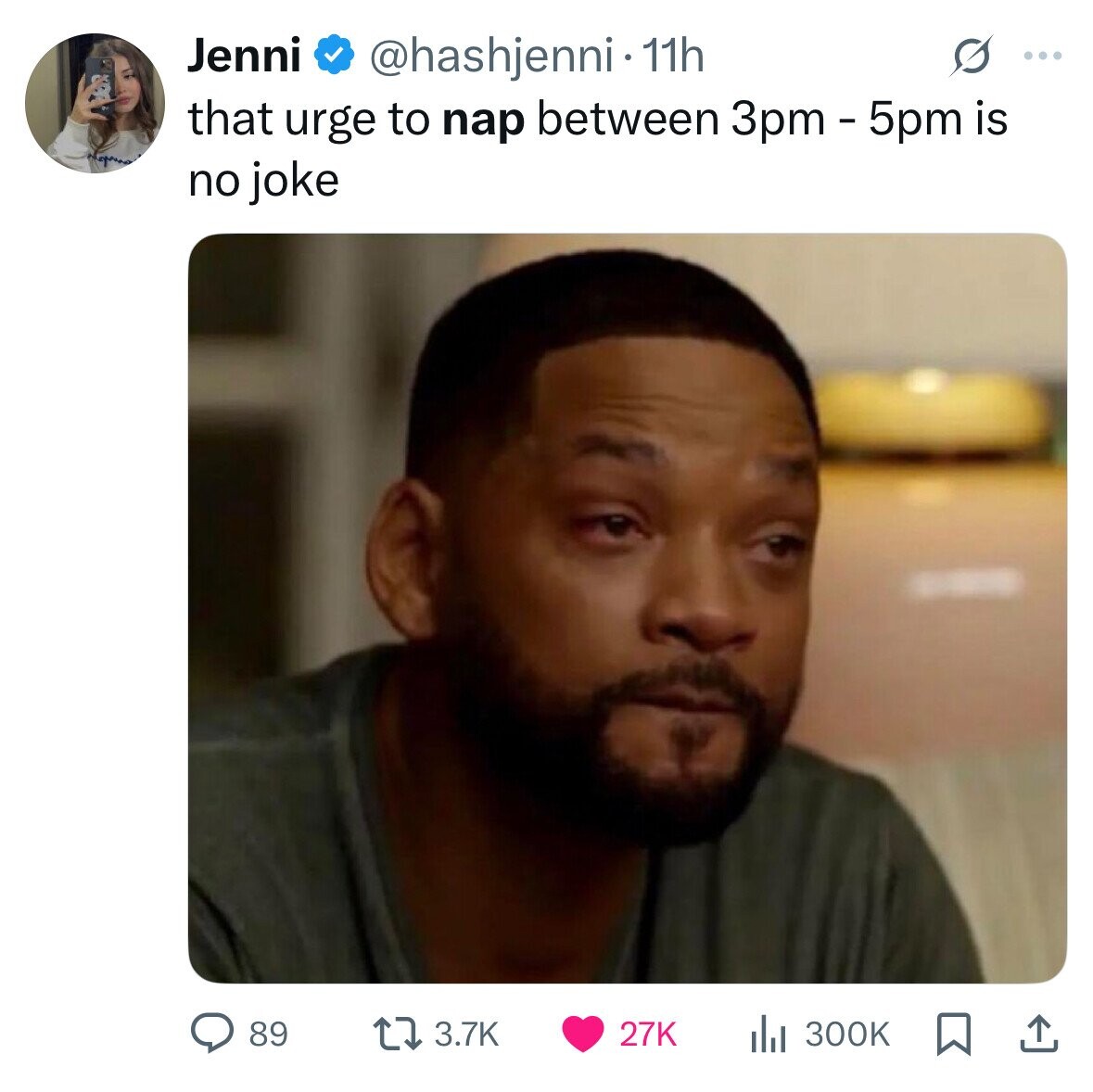Click the 3.7K reposts count
The width and height of the screenshot is (1093, 1092).
pos(466,1034)
